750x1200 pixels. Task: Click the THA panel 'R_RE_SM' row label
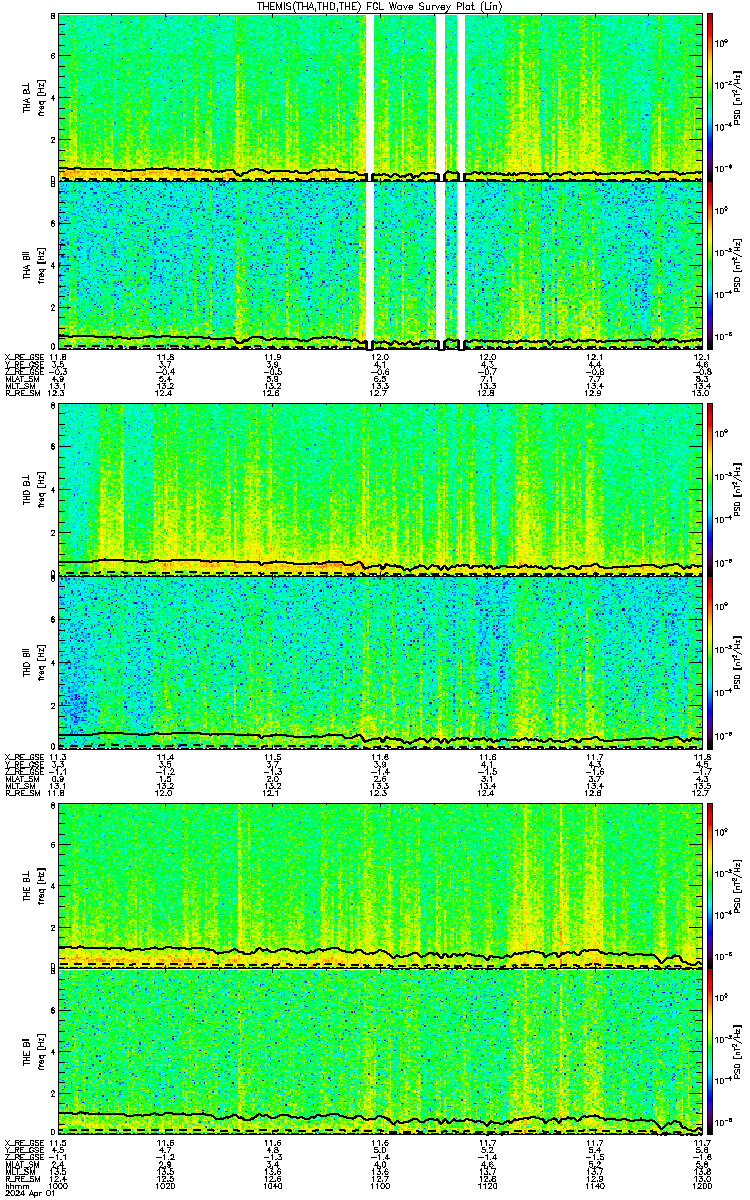(x=21, y=394)
